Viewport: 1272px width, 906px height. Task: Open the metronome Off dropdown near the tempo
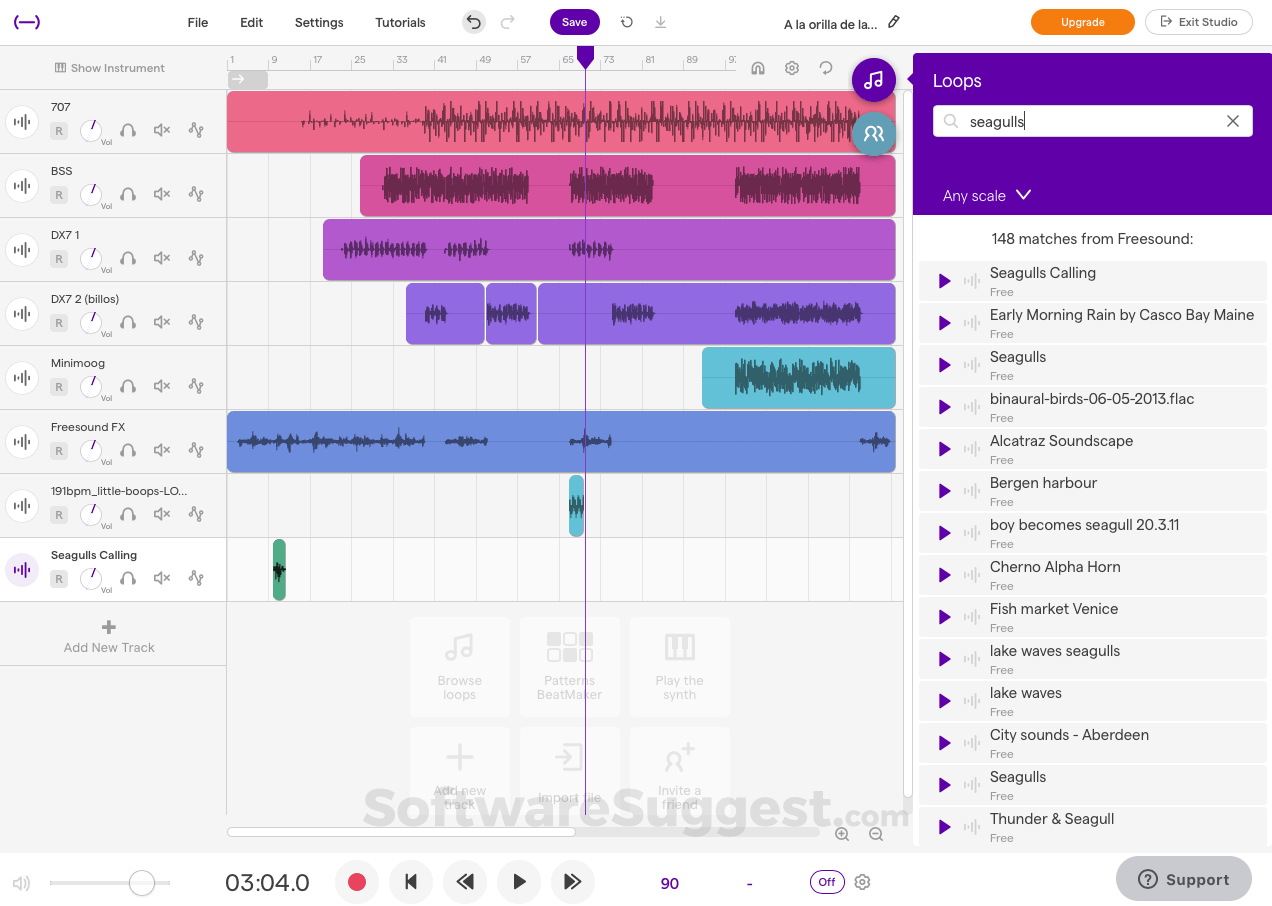coord(826,882)
